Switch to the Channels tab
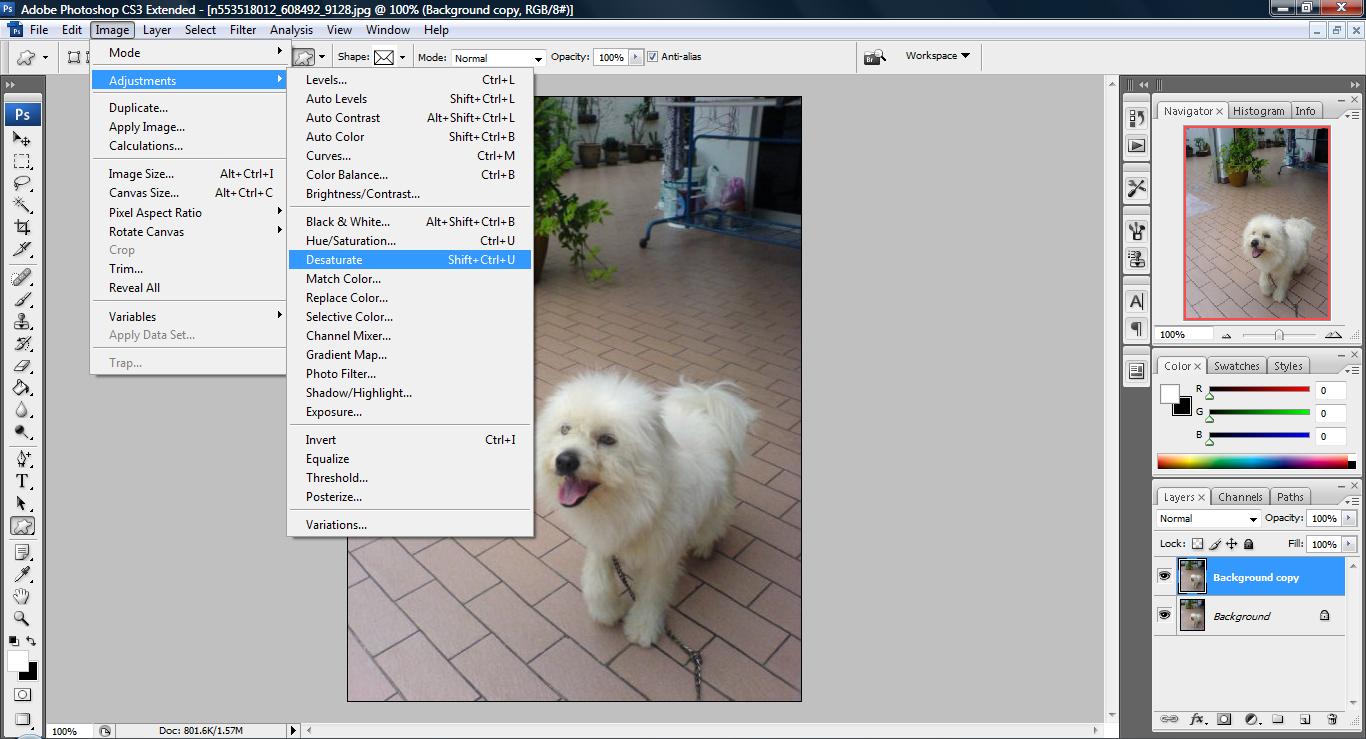This screenshot has width=1366, height=739. click(1240, 497)
